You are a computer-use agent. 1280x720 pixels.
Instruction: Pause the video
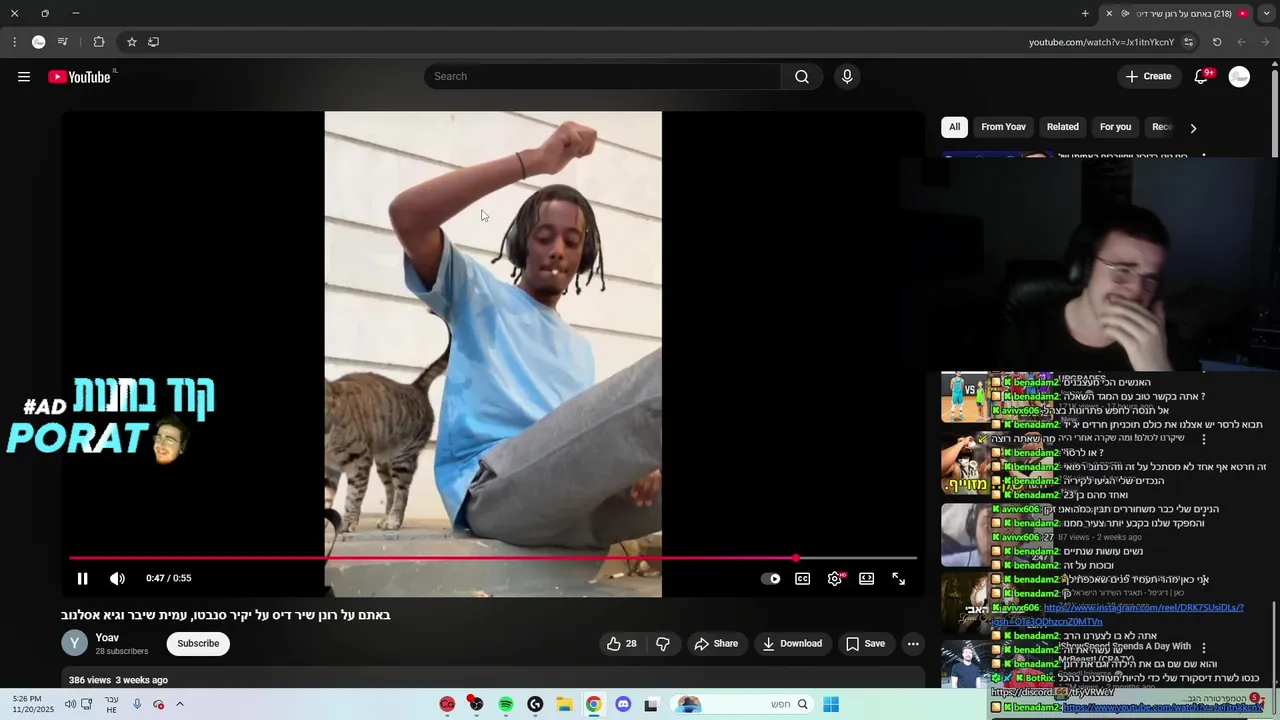click(x=83, y=578)
